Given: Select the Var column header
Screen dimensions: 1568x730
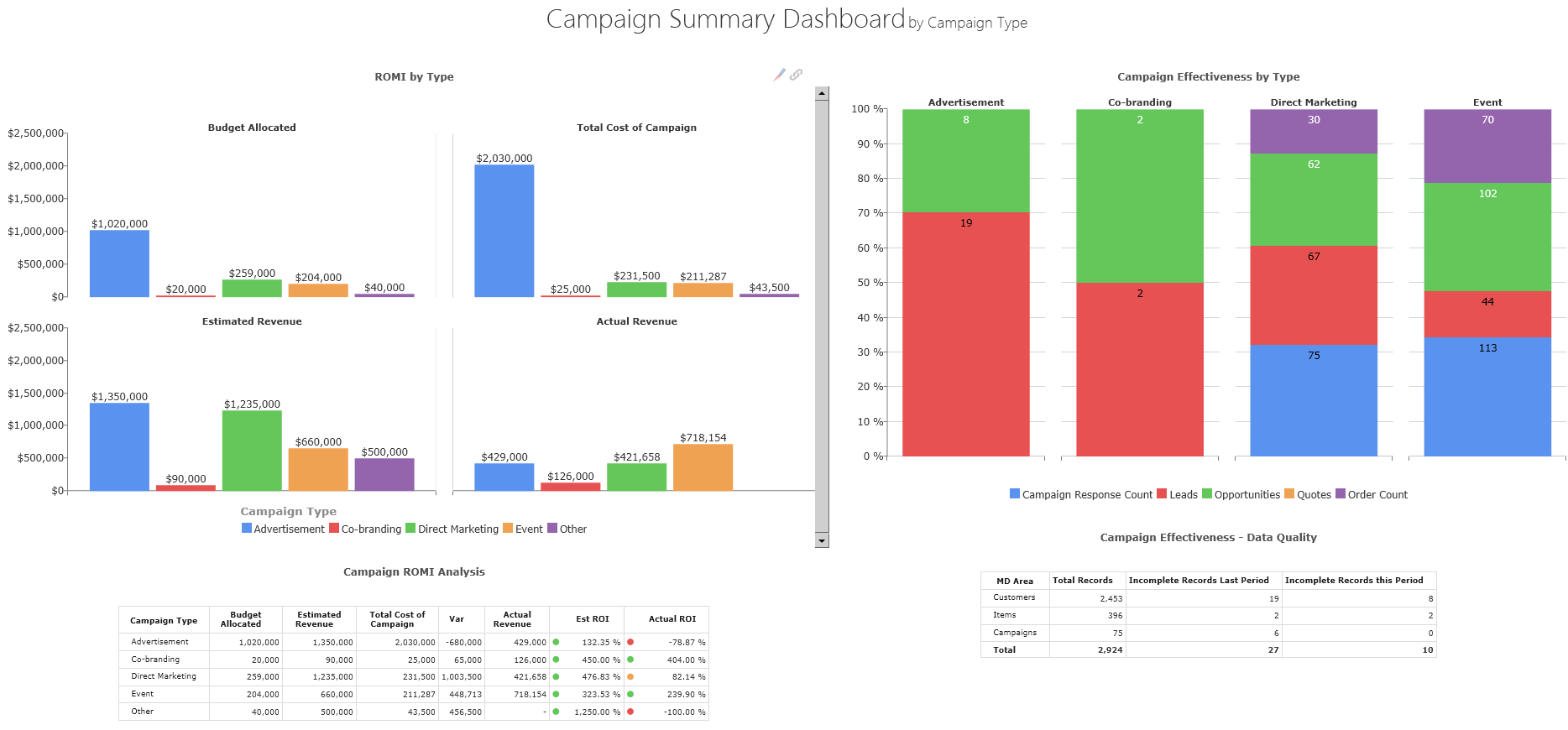Looking at the screenshot, I should click(x=462, y=619).
